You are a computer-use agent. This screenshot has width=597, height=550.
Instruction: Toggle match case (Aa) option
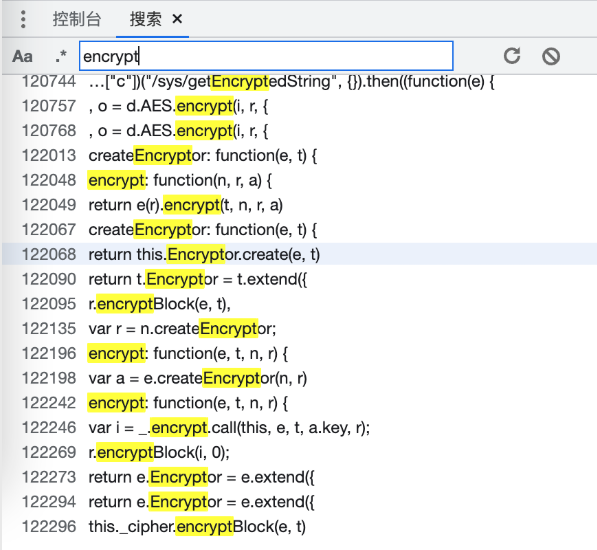pyautogui.click(x=22, y=56)
